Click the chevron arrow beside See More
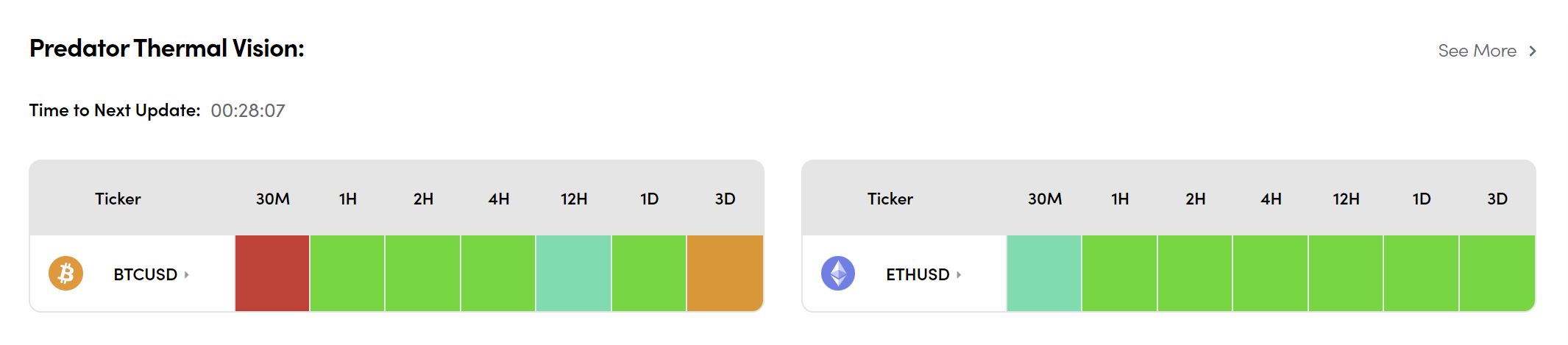1568x345 pixels. [1533, 51]
